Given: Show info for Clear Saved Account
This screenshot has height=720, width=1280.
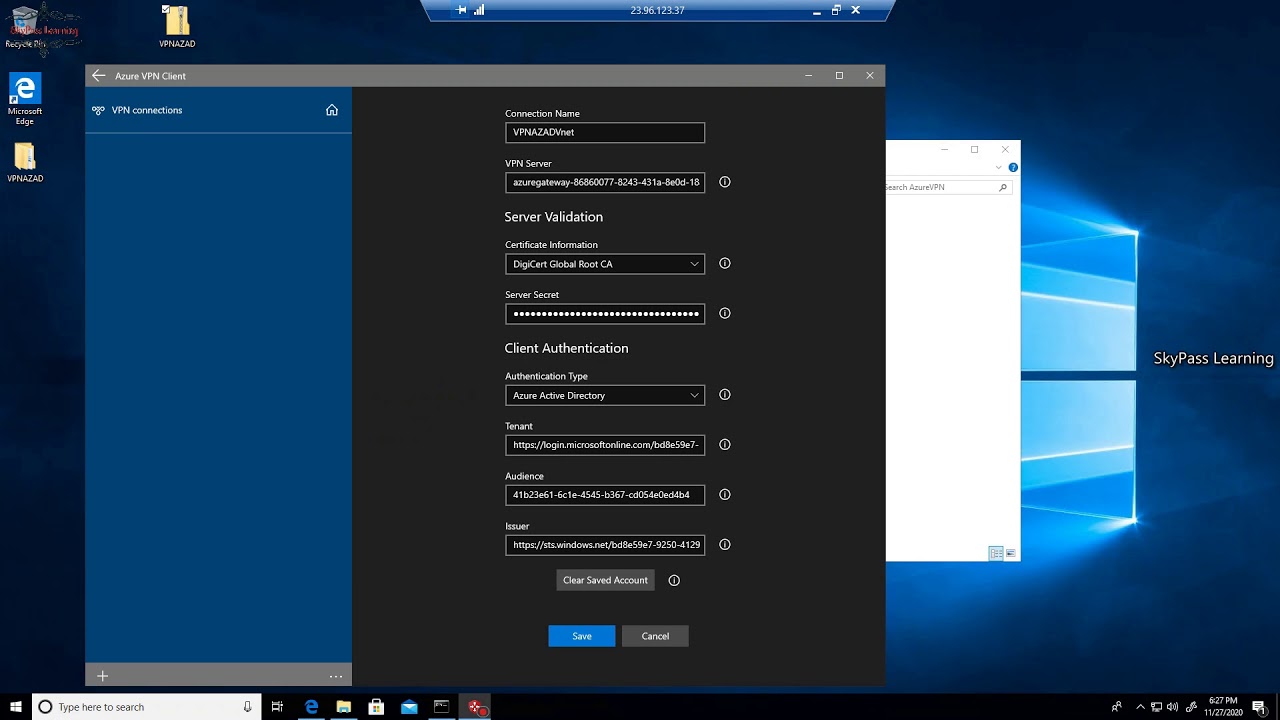Looking at the screenshot, I should pos(674,580).
